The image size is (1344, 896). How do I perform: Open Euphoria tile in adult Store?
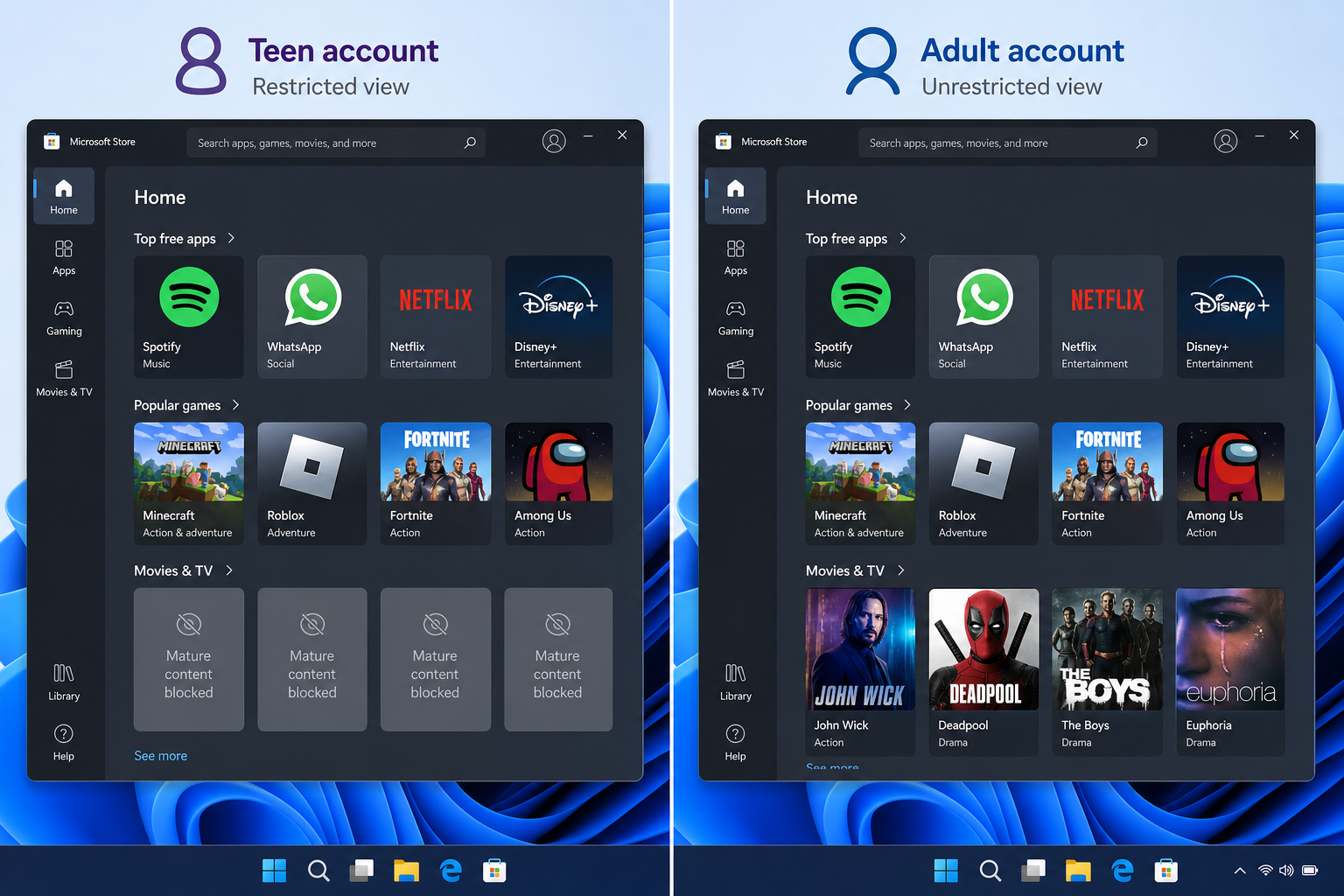click(x=1230, y=671)
